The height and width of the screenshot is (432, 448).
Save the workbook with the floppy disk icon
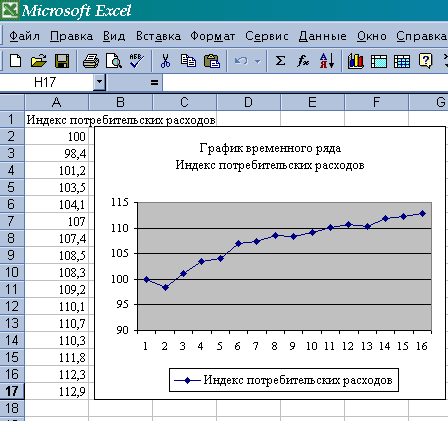[62, 61]
